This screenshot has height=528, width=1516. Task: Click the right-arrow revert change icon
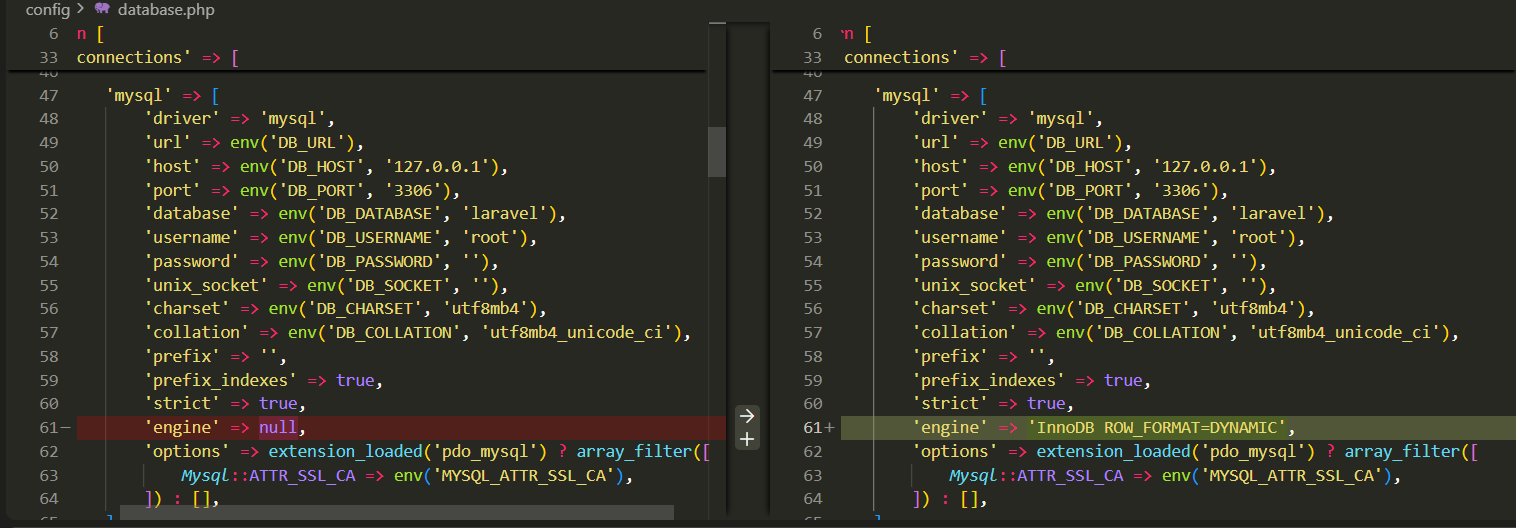pyautogui.click(x=747, y=415)
